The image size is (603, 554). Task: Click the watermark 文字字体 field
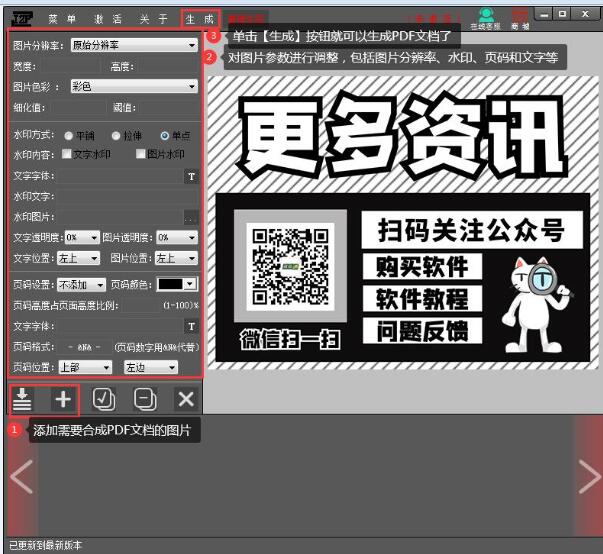(x=122, y=176)
